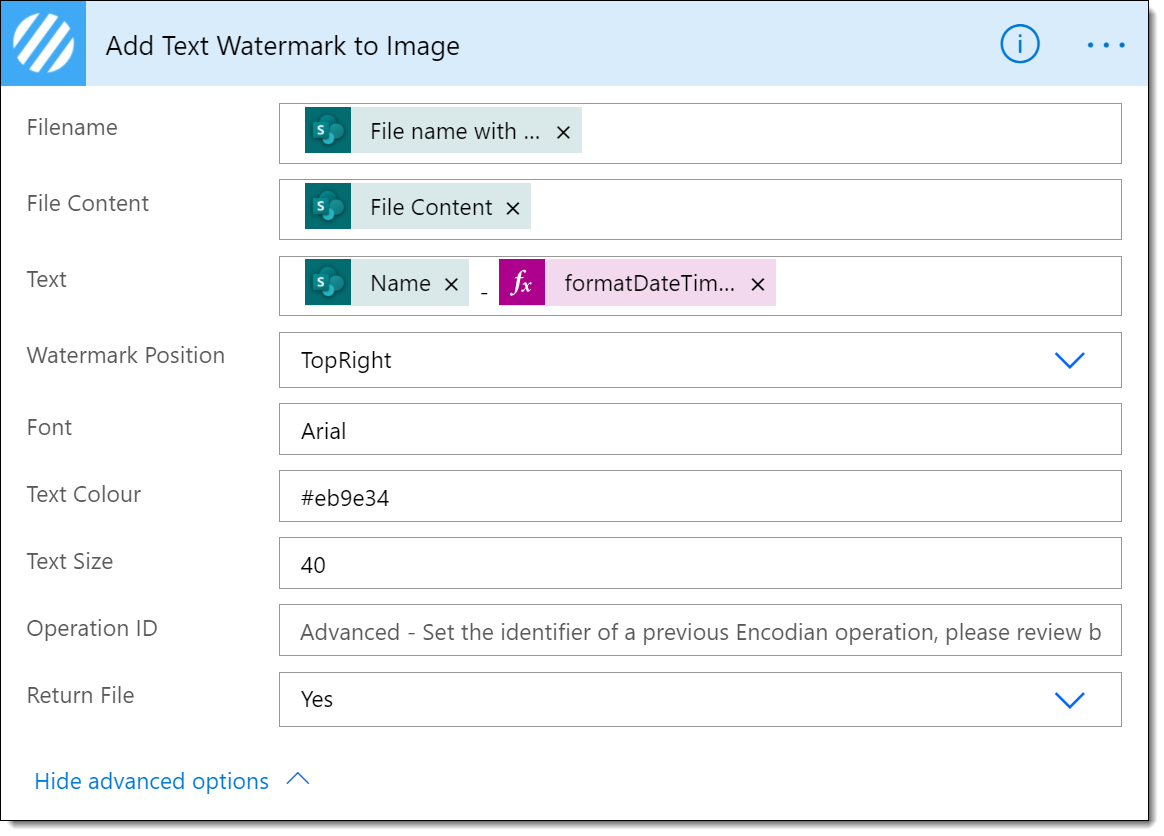Open the three-dot action menu

coord(1106,45)
